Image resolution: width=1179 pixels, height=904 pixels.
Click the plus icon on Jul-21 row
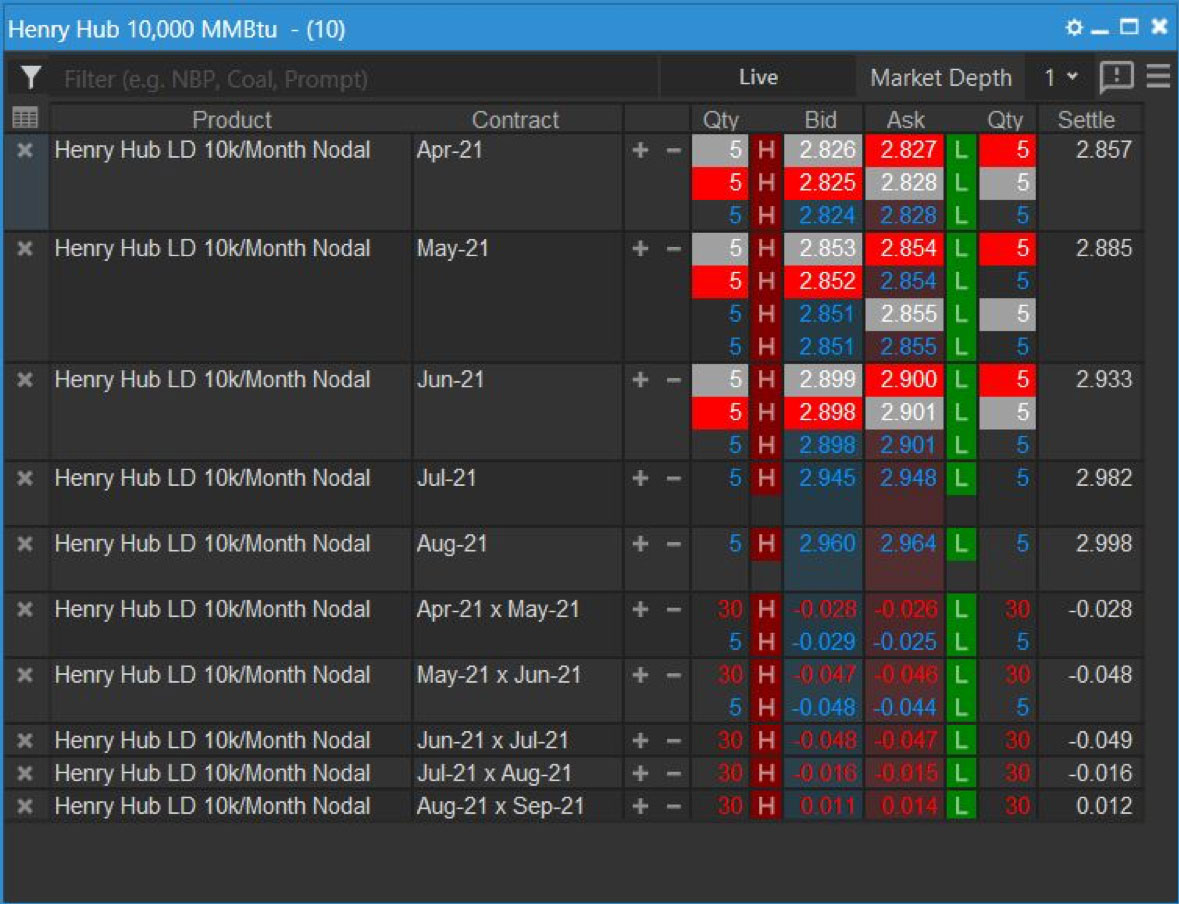click(640, 478)
